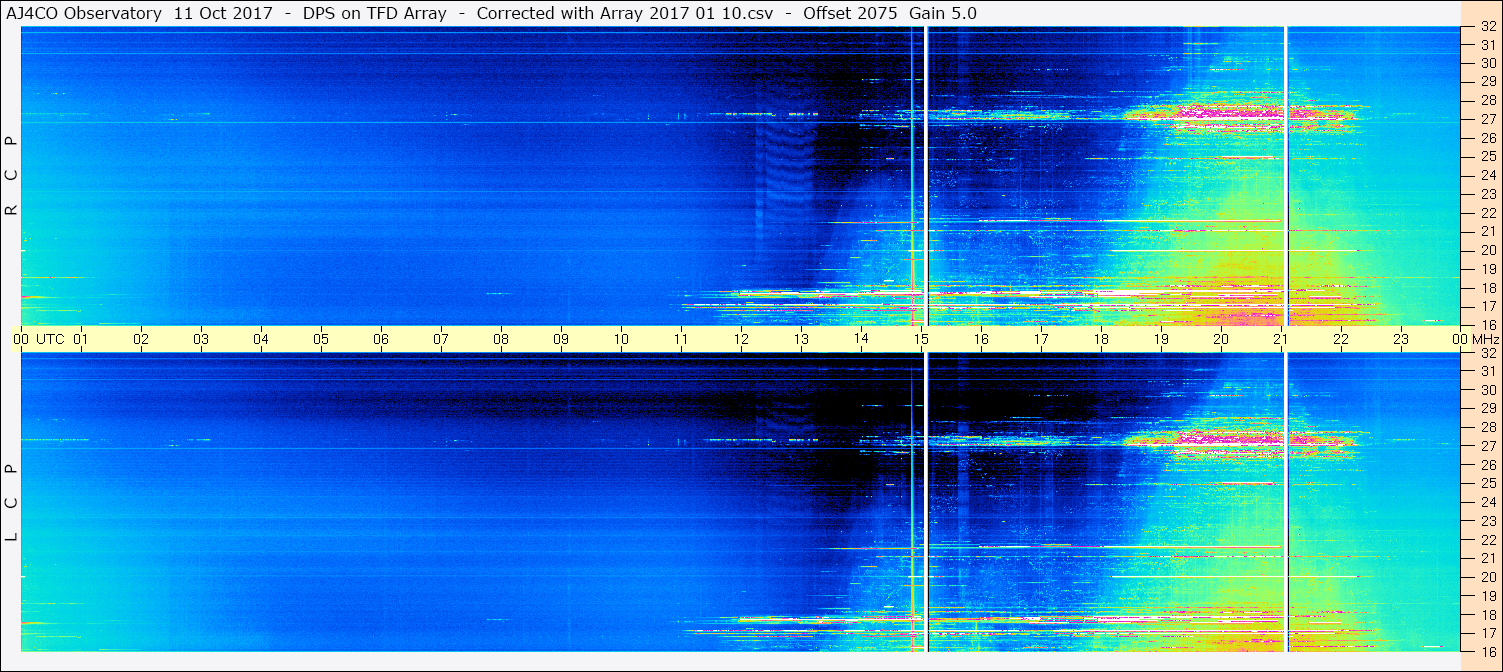Pick the 10 hour mark on time axis
The width and height of the screenshot is (1503, 672).
point(621,339)
